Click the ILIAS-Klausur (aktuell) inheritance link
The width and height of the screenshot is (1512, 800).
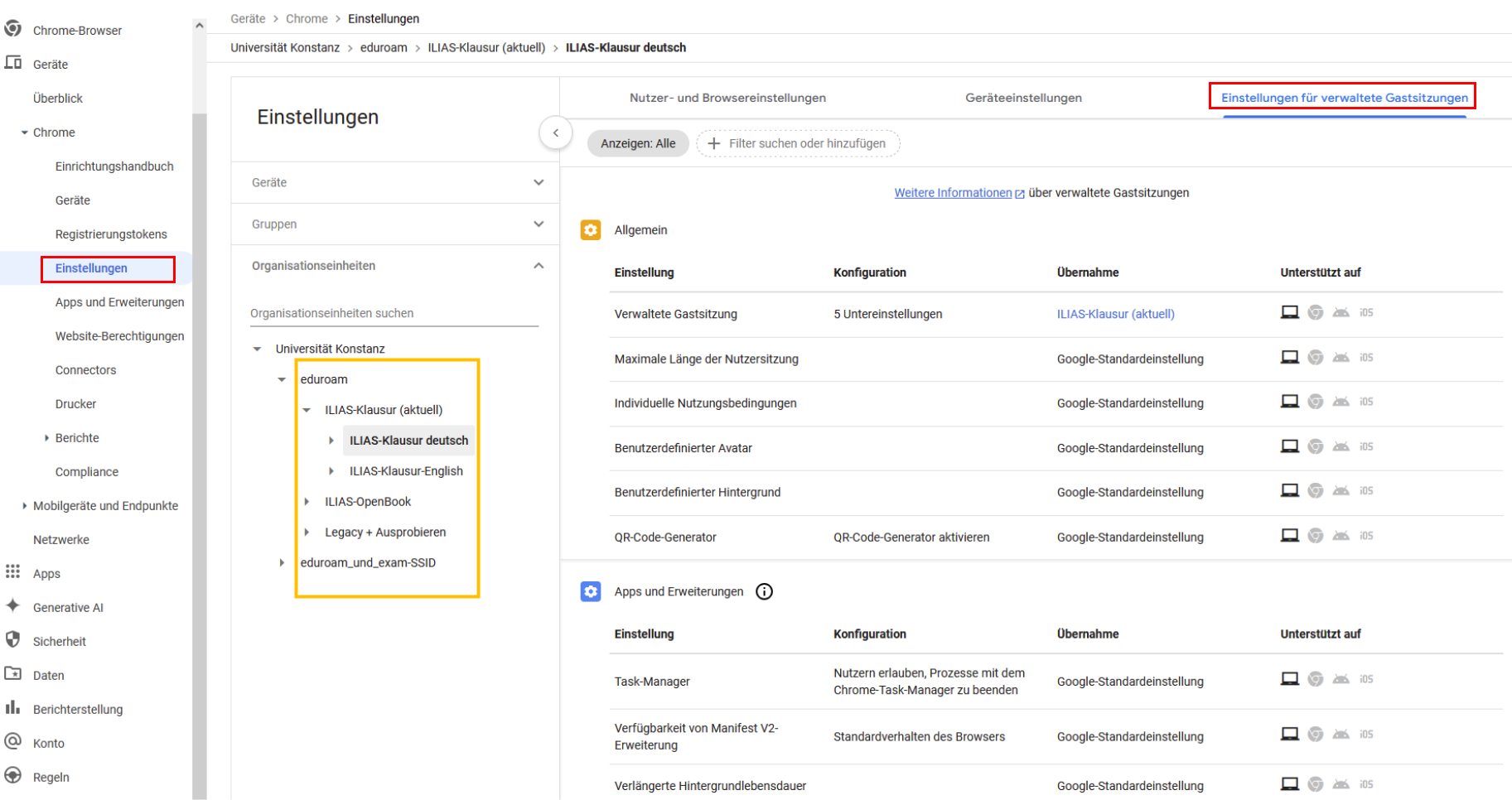coord(1115,314)
